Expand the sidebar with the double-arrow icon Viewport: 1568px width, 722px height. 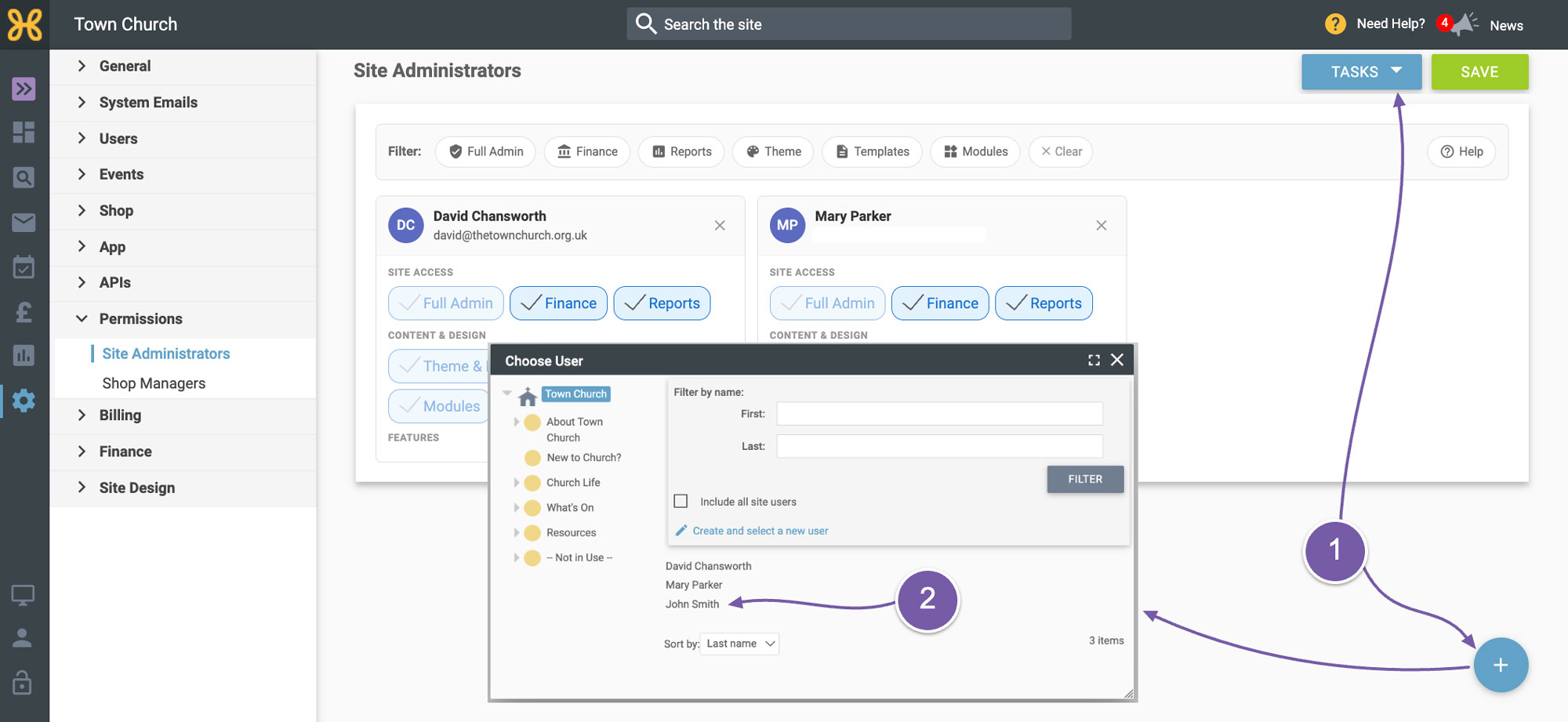pyautogui.click(x=24, y=89)
